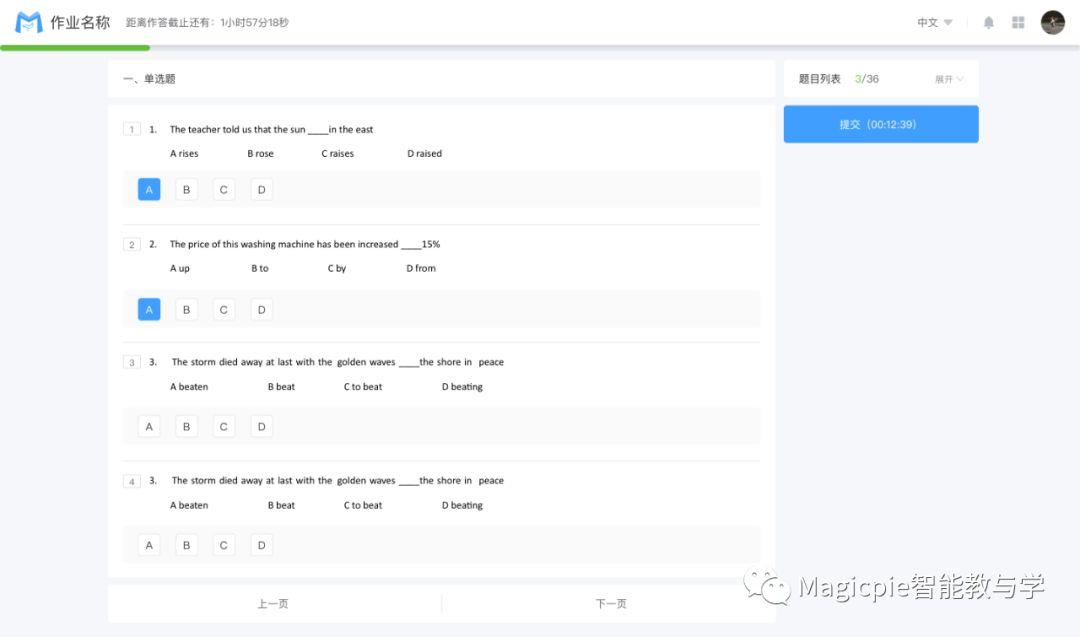The width and height of the screenshot is (1080, 637).
Task: Click the 3/36 question counter
Action: pos(866,79)
